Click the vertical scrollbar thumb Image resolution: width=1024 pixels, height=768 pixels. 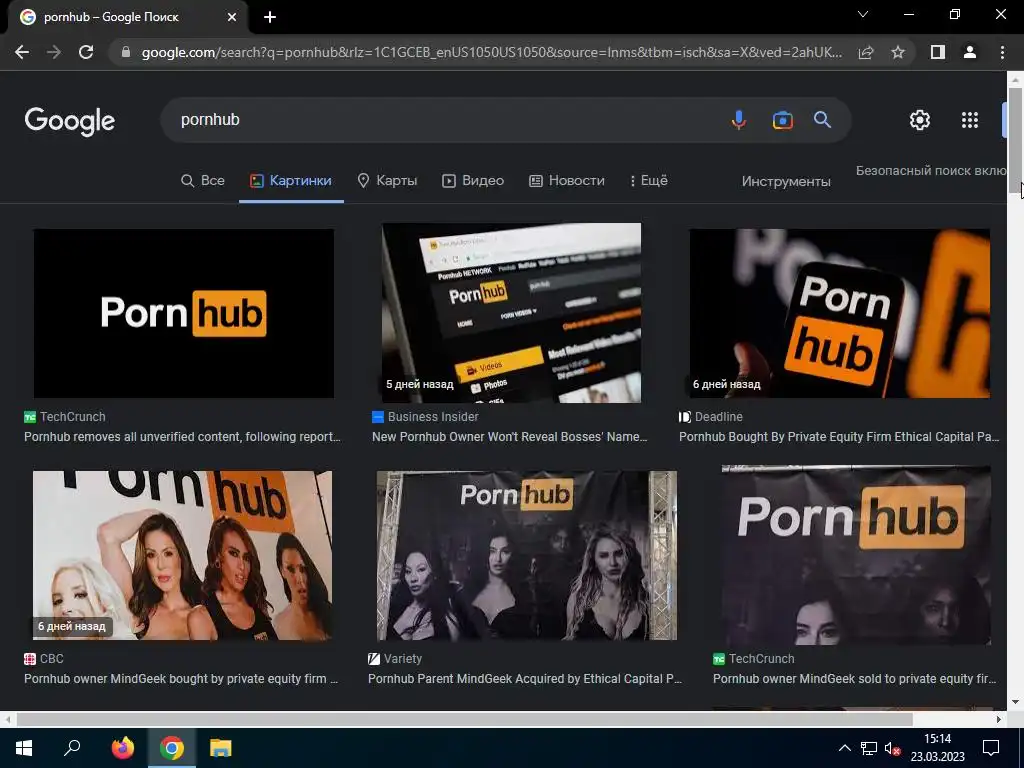point(1015,140)
